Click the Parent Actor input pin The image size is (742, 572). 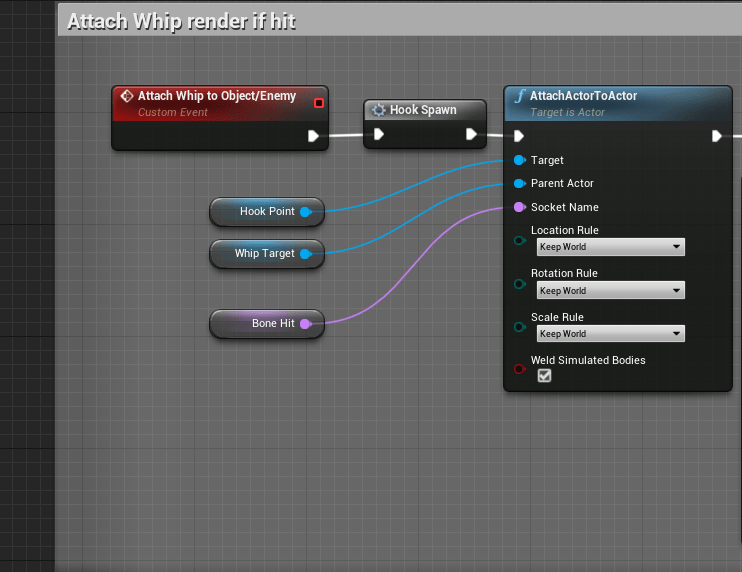coord(518,184)
